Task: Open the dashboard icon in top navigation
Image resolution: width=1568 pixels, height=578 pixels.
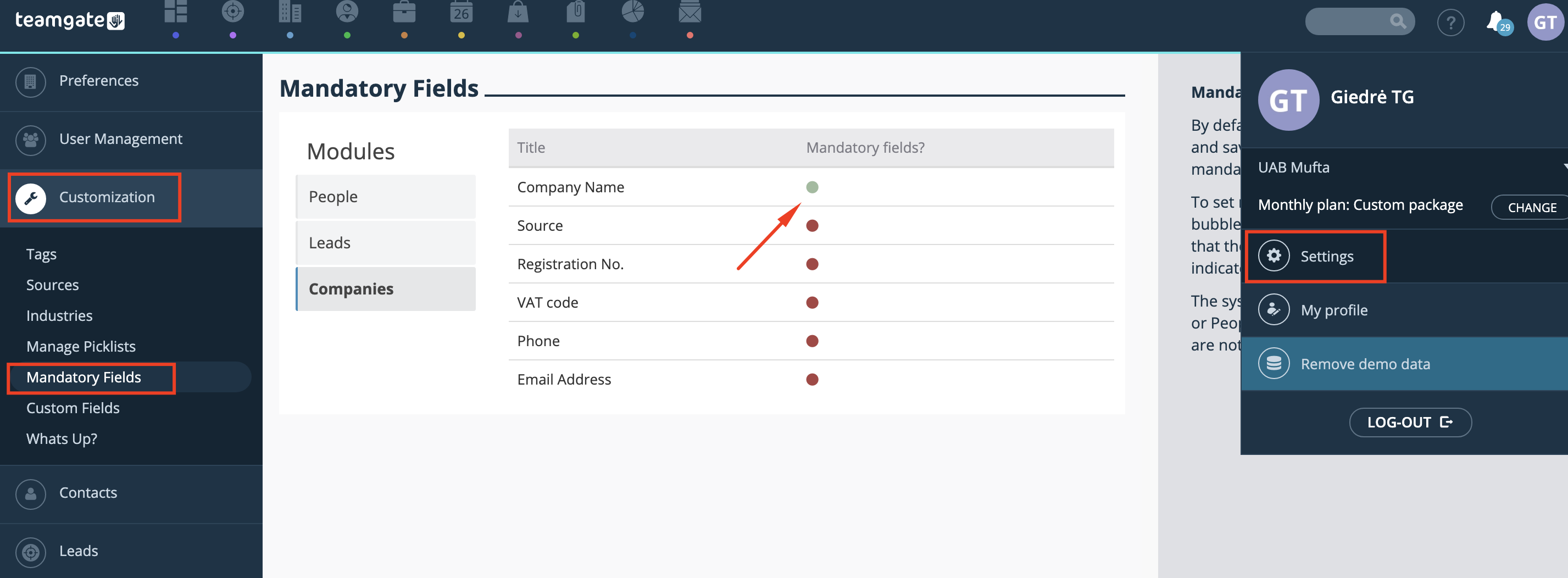Action: pyautogui.click(x=175, y=12)
